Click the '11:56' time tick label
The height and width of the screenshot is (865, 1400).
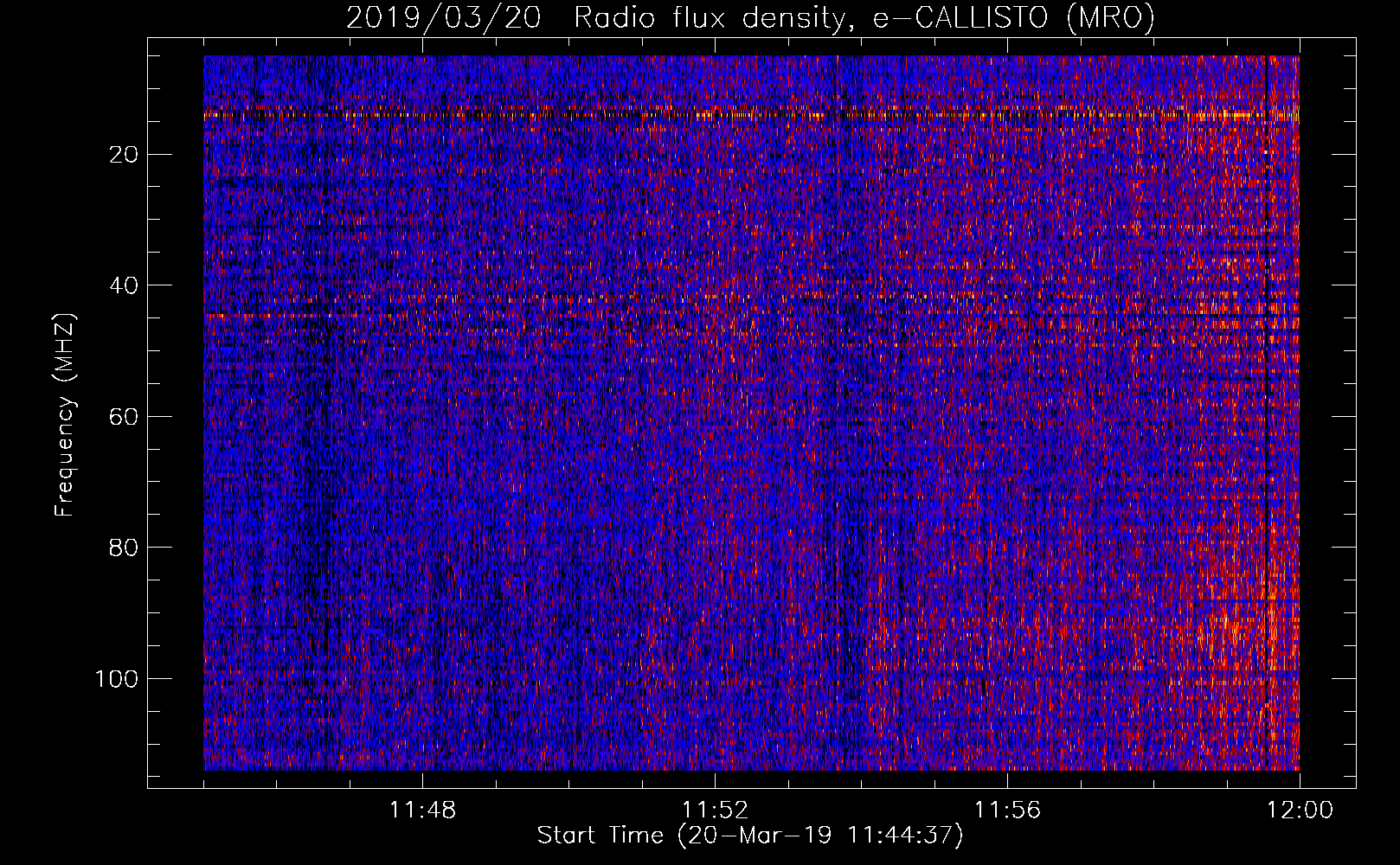1007,811
